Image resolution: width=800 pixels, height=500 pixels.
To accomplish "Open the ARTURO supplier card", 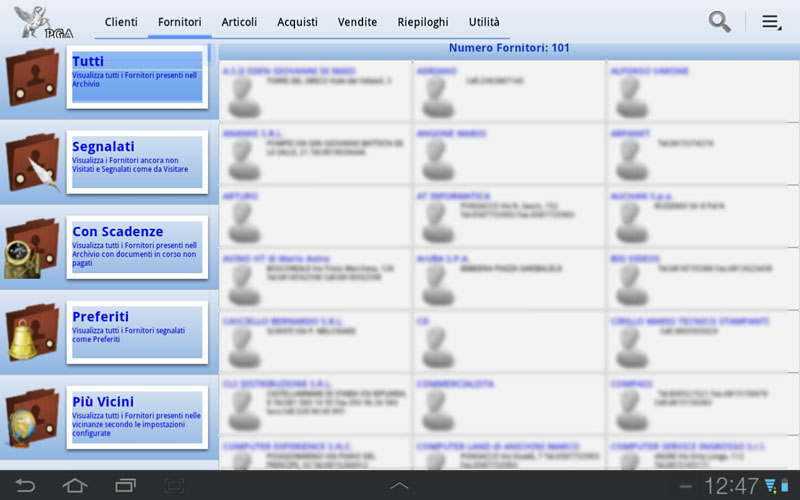I will [x=315, y=216].
